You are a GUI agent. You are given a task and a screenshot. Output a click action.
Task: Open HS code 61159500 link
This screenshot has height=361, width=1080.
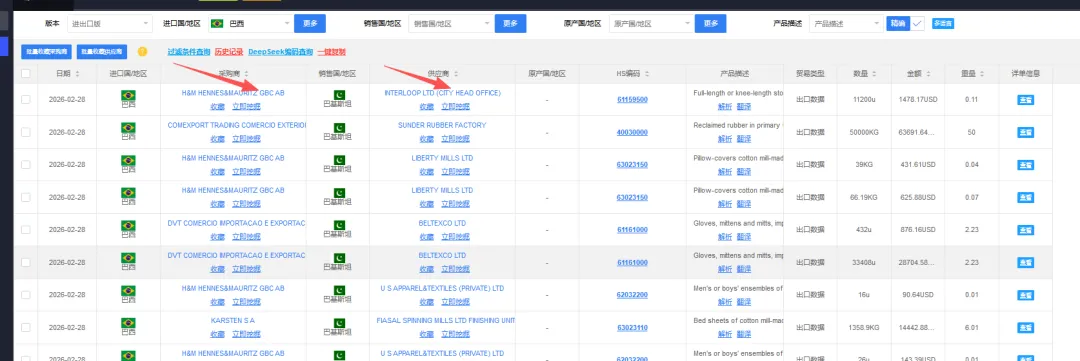pos(632,99)
